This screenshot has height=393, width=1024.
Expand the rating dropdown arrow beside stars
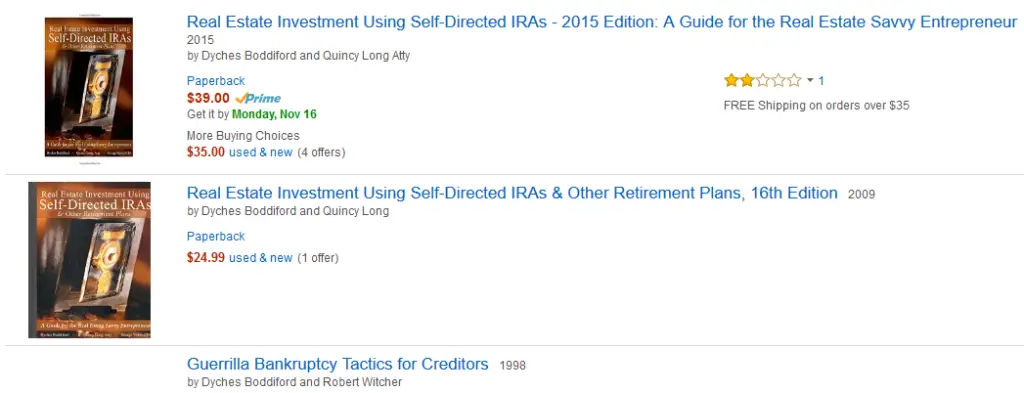click(x=810, y=81)
